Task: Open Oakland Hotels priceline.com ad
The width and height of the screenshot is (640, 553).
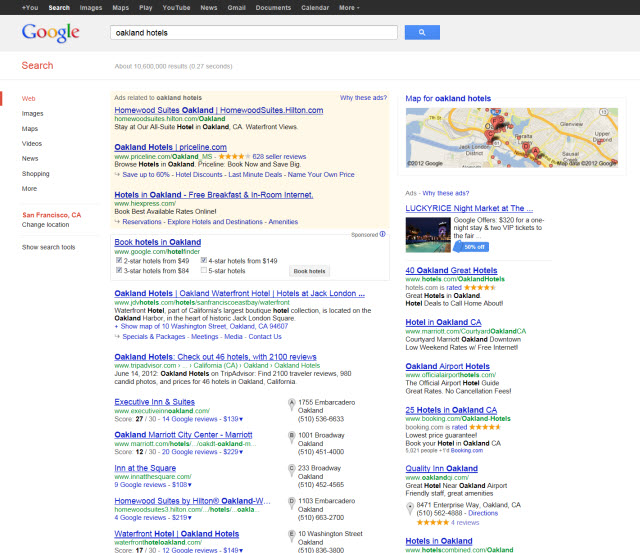Action: 171,147
